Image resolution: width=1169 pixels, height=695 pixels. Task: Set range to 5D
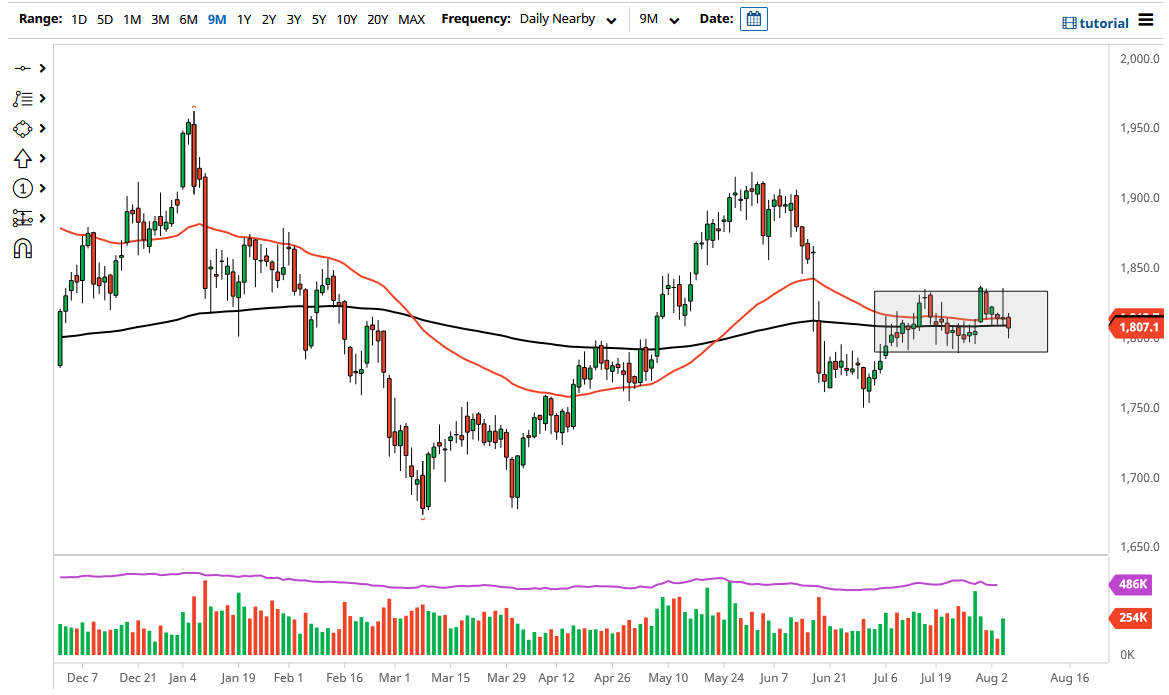(105, 19)
